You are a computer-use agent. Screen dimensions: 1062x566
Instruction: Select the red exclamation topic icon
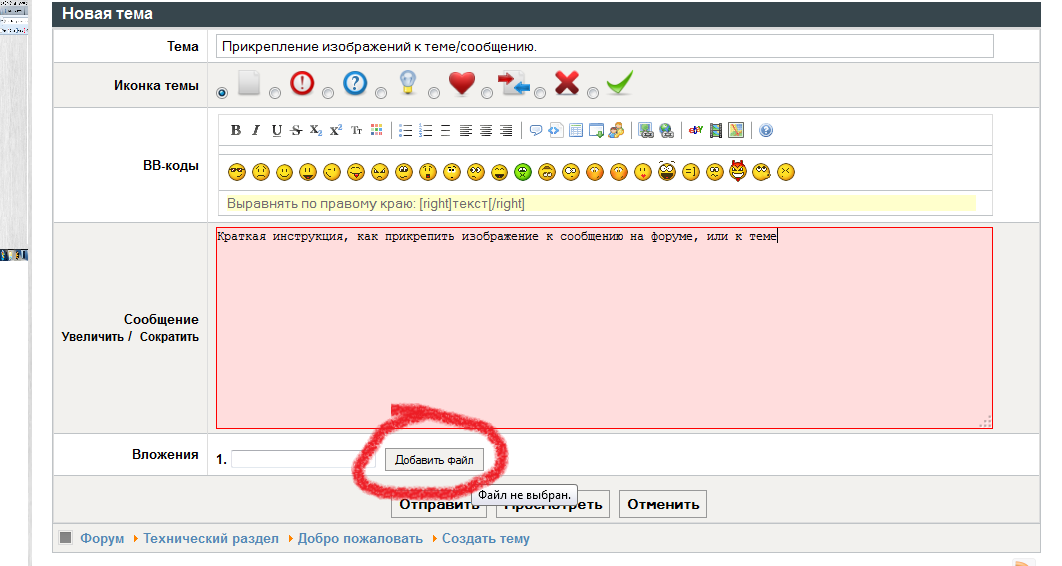click(275, 93)
